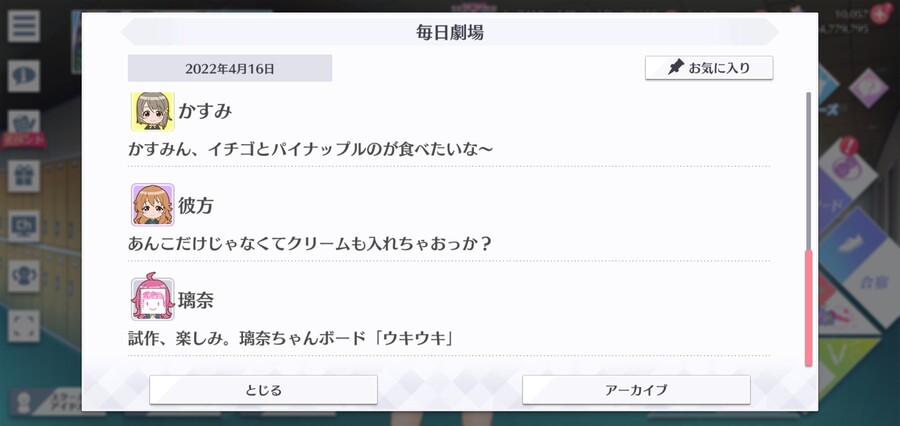Open the gift box present icon
Viewport: 900px width, 426px height.
pyautogui.click(x=24, y=176)
